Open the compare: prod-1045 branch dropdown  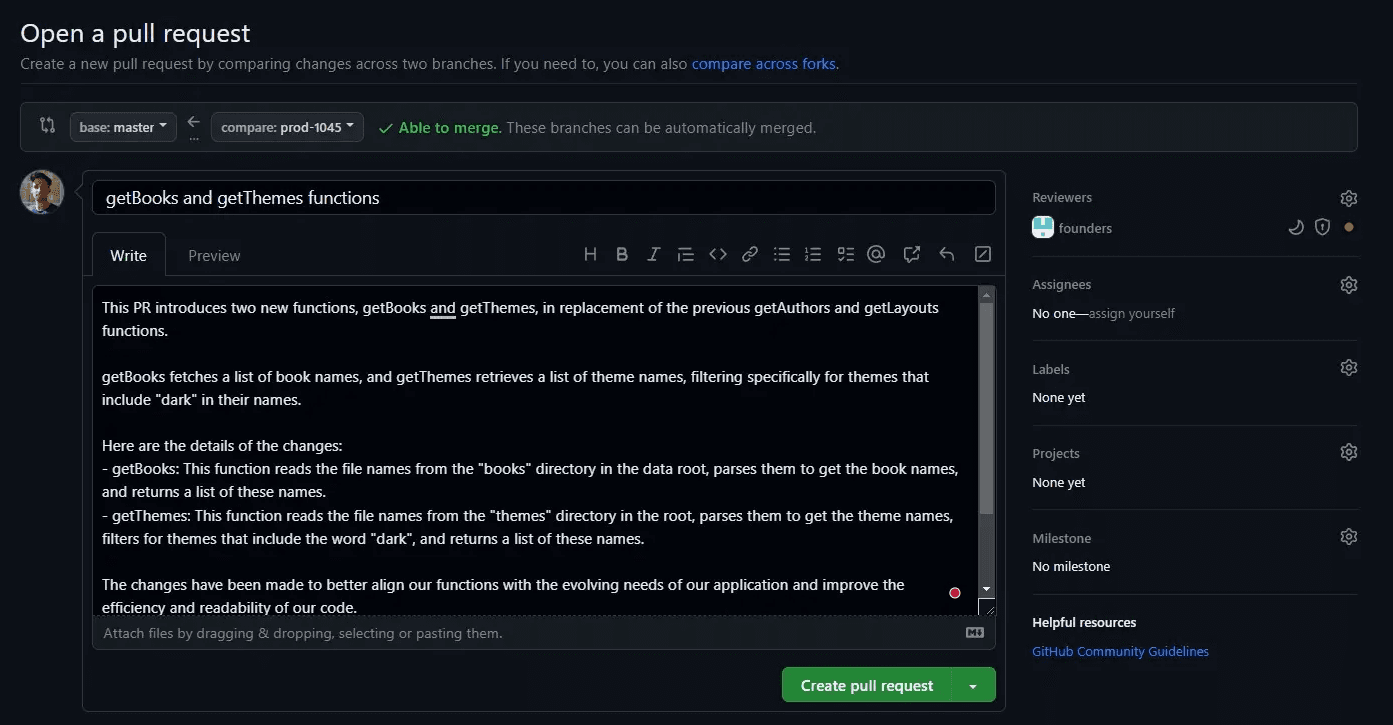coord(287,127)
